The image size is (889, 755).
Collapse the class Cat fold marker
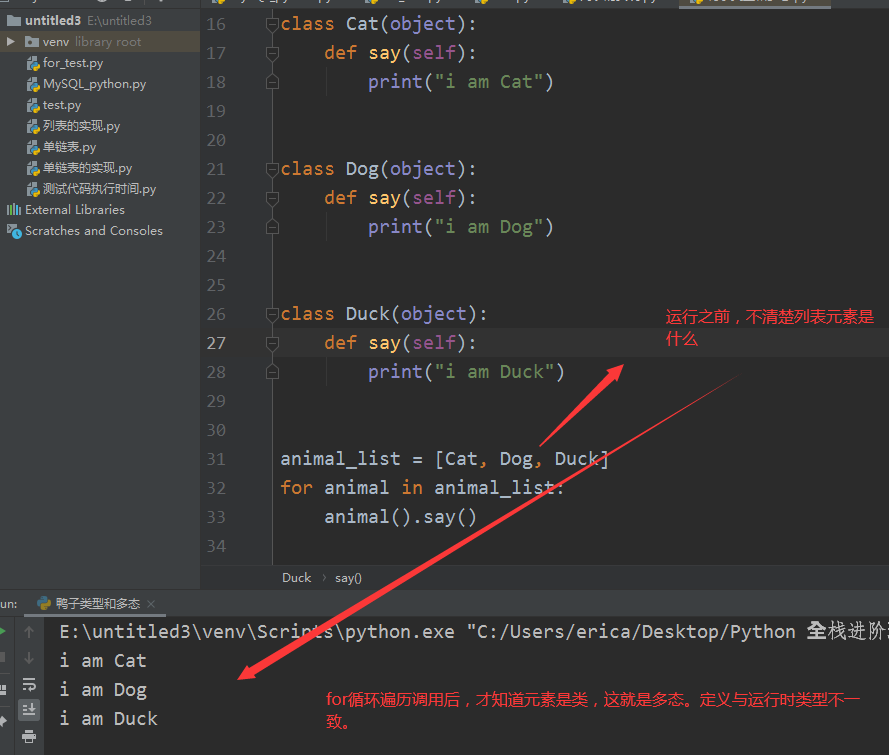(272, 24)
